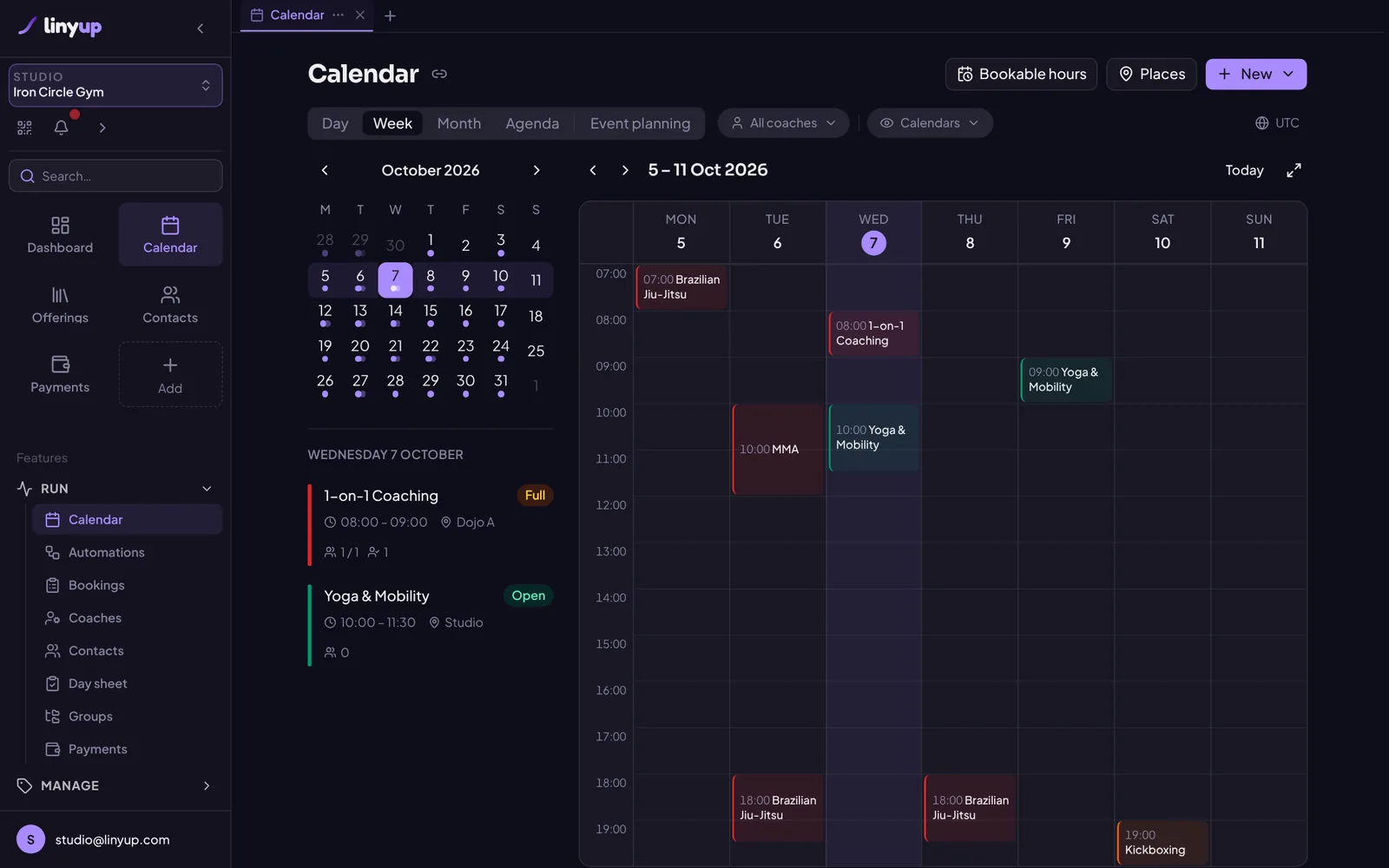The width and height of the screenshot is (1389, 868).
Task: Open Tuesday 10:00 MMA event
Action: click(x=778, y=450)
